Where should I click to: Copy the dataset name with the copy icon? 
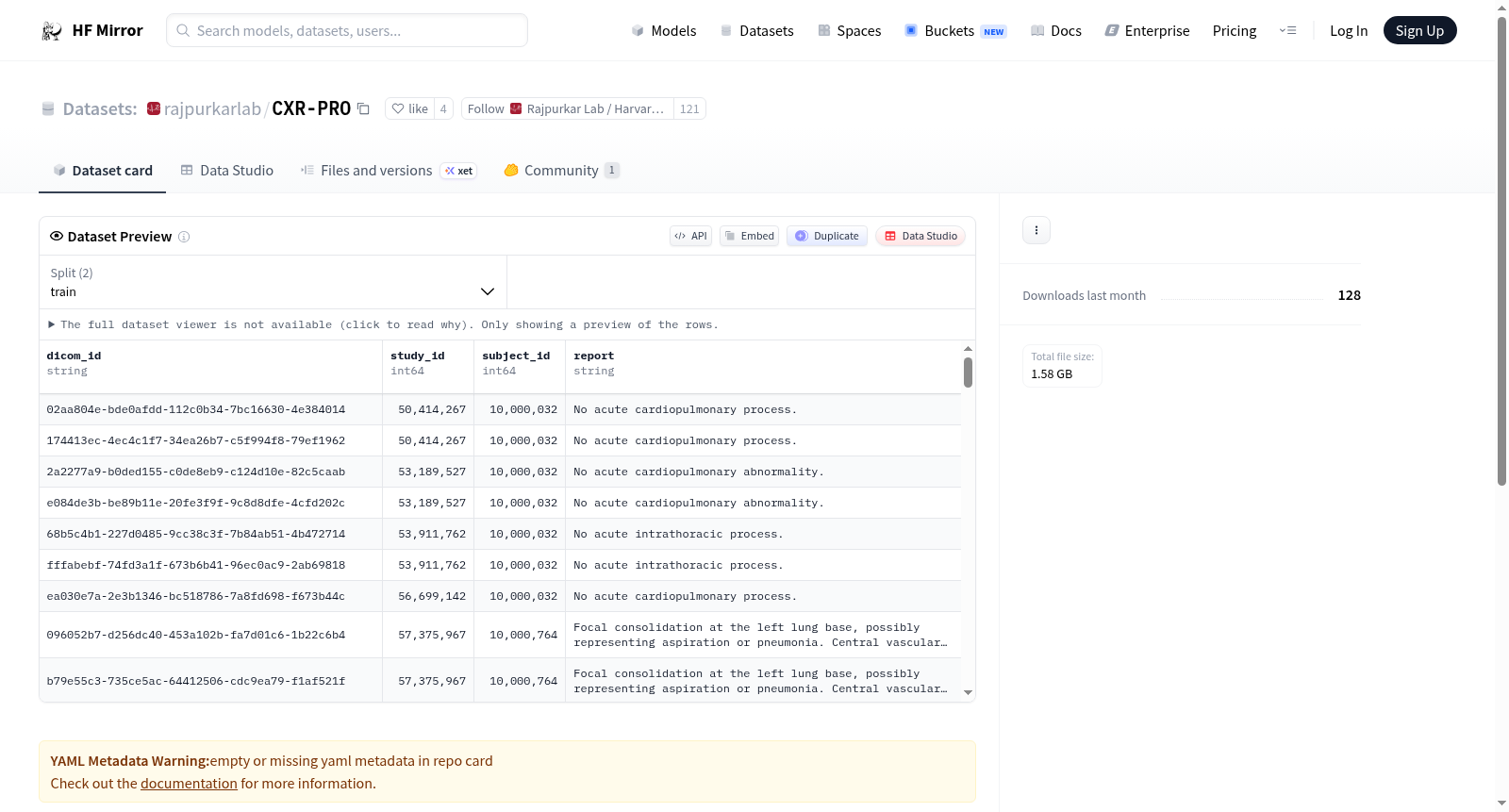click(363, 108)
